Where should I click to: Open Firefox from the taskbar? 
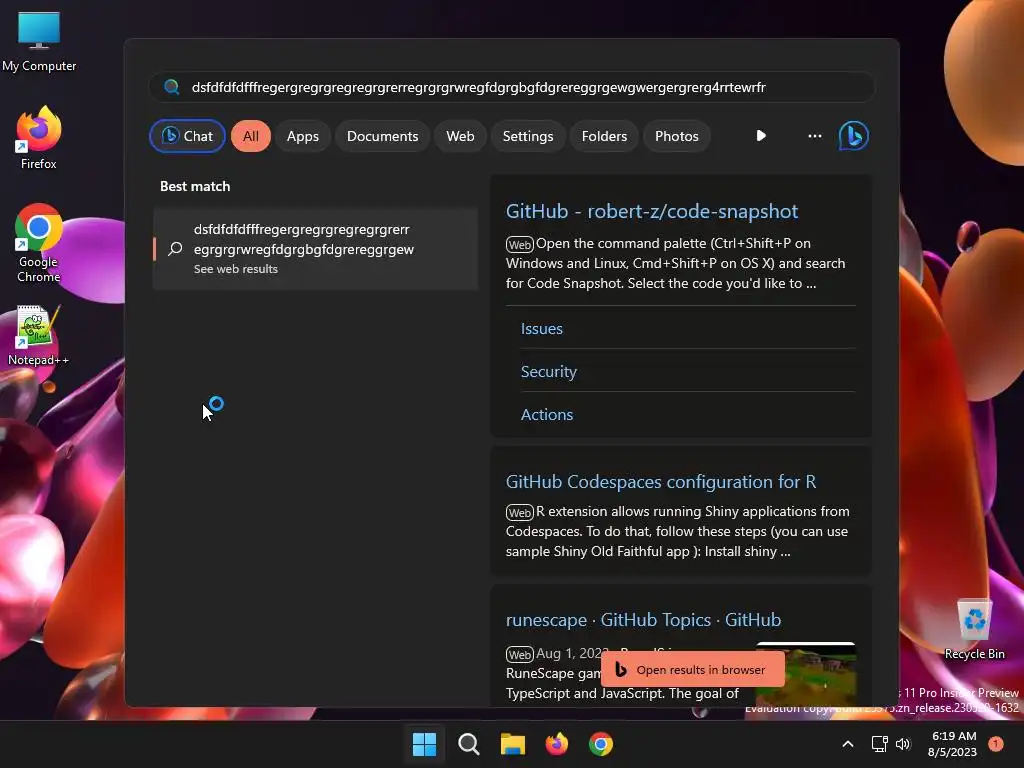[x=556, y=744]
